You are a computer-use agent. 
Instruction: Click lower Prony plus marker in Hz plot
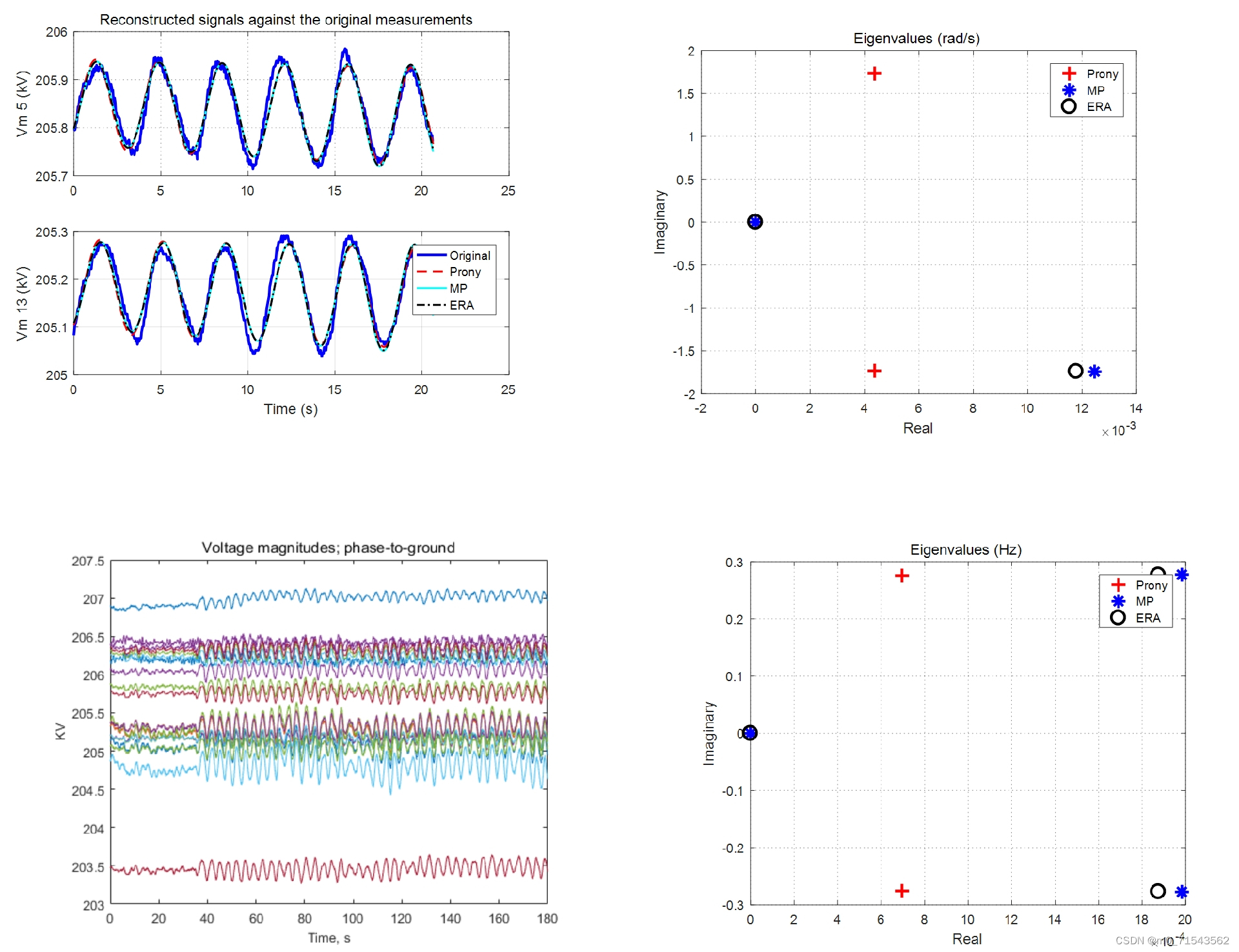pyautogui.click(x=902, y=891)
